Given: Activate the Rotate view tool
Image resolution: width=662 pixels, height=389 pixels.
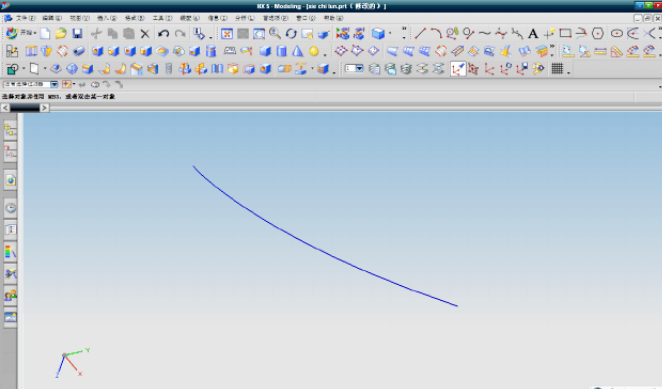Looking at the screenshot, I should click(x=291, y=33).
